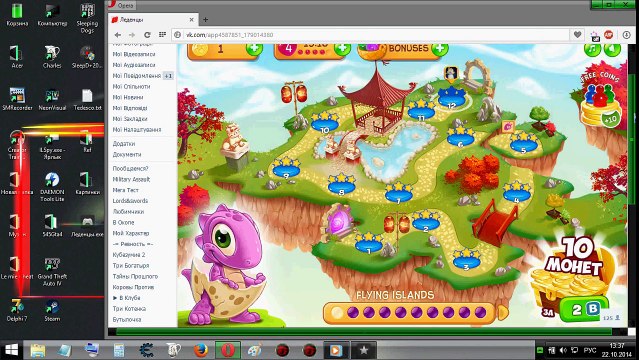Select the last purple island dot
The image size is (639, 360).
[x=480, y=313]
